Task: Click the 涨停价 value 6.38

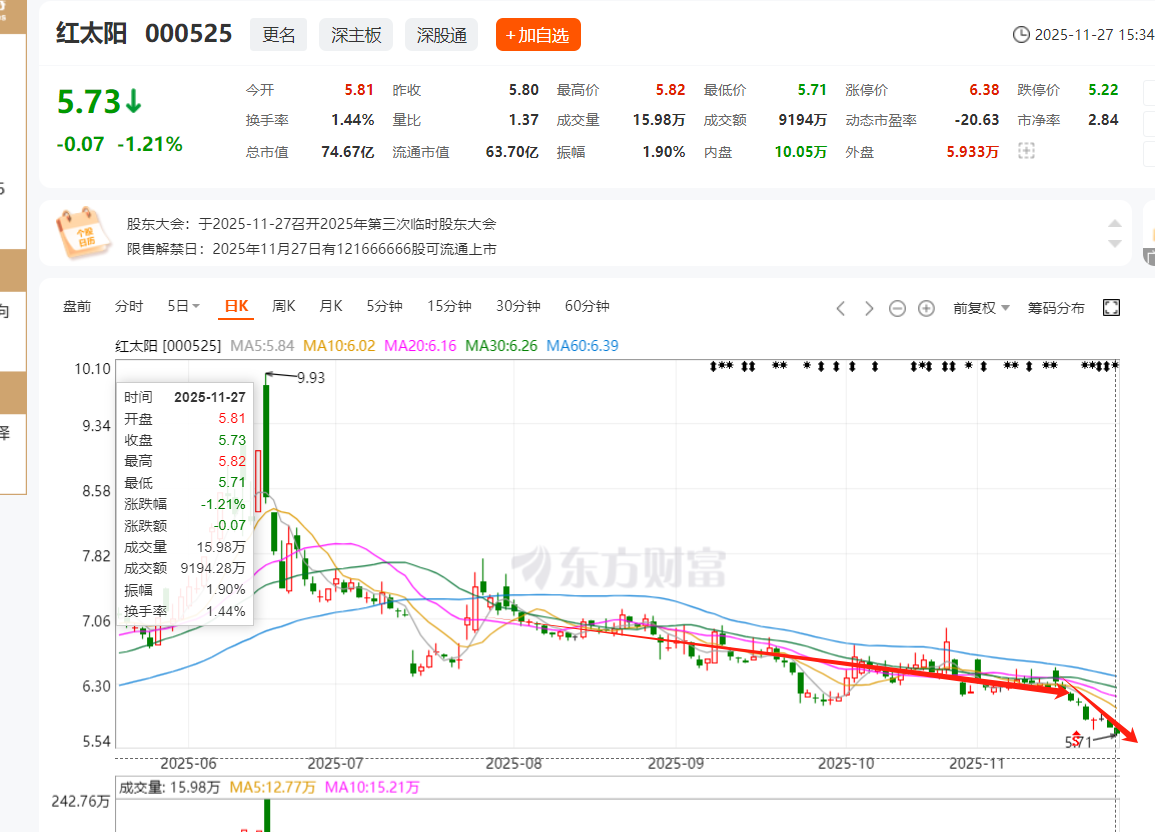Action: (984, 90)
